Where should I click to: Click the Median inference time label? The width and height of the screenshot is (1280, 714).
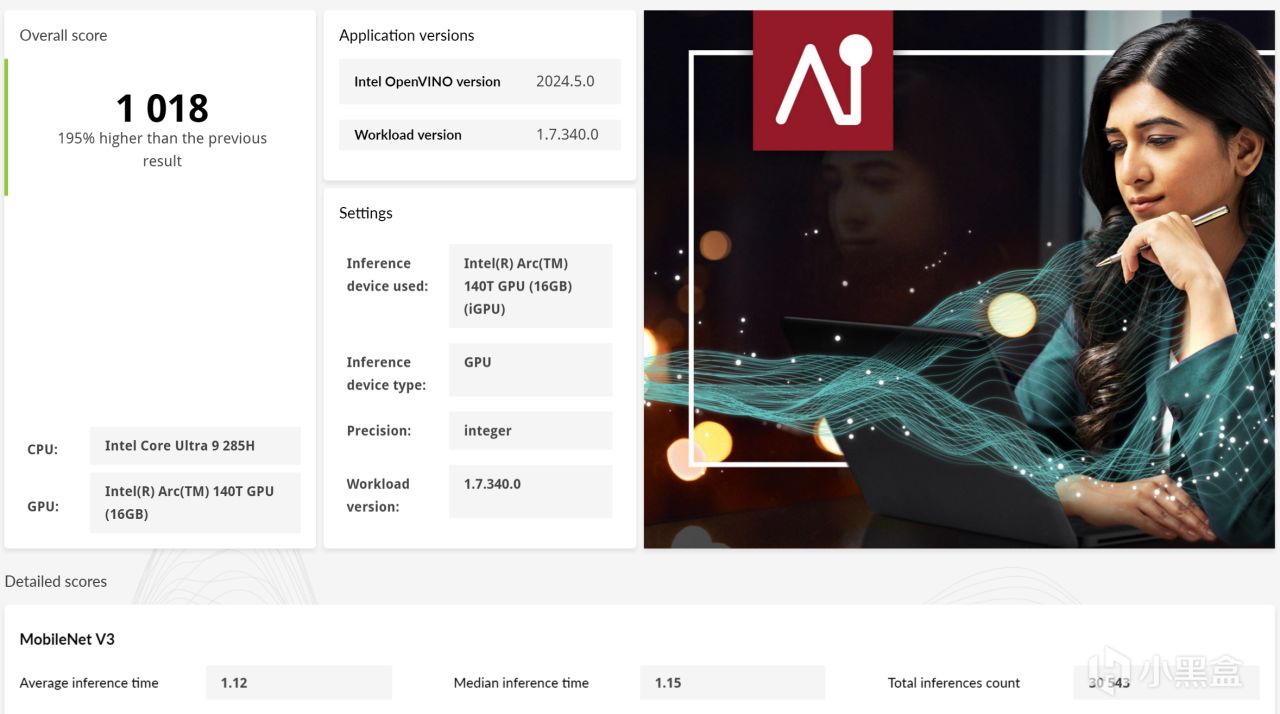coord(521,683)
